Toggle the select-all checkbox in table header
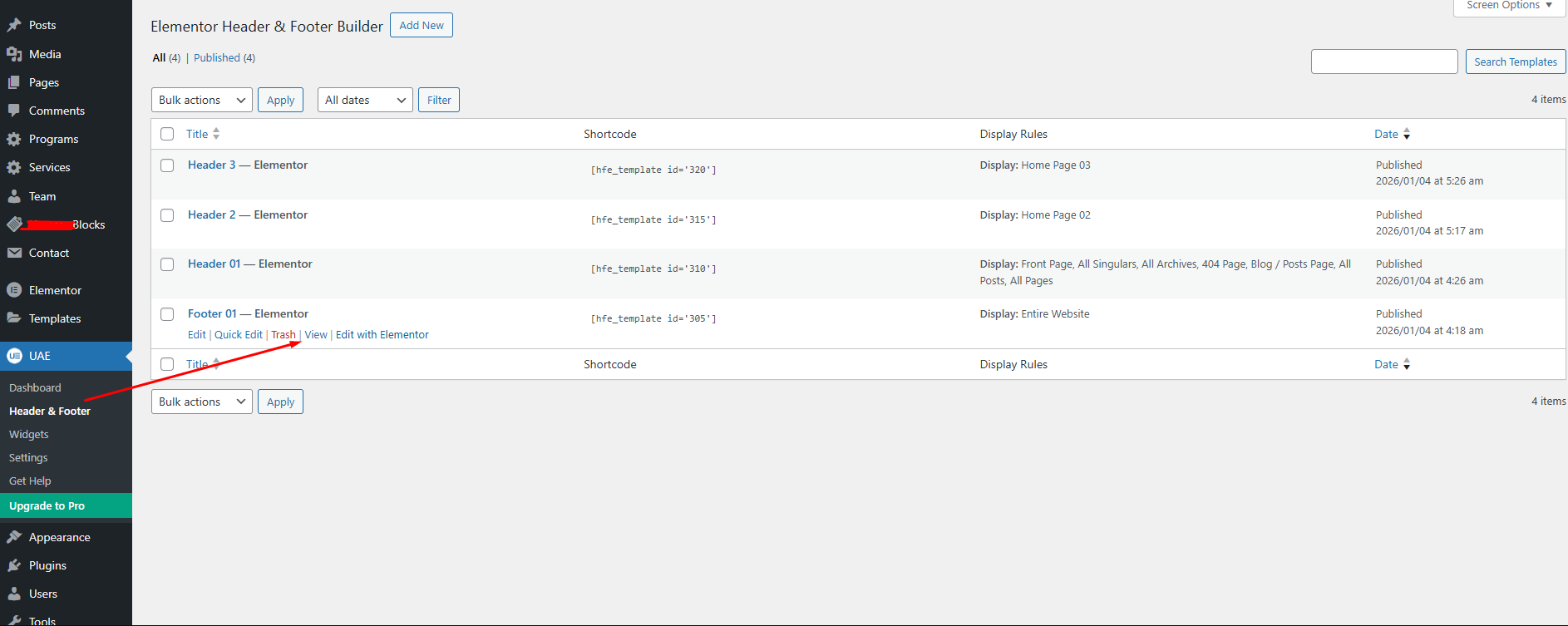This screenshot has width=1568, height=626. [x=167, y=134]
